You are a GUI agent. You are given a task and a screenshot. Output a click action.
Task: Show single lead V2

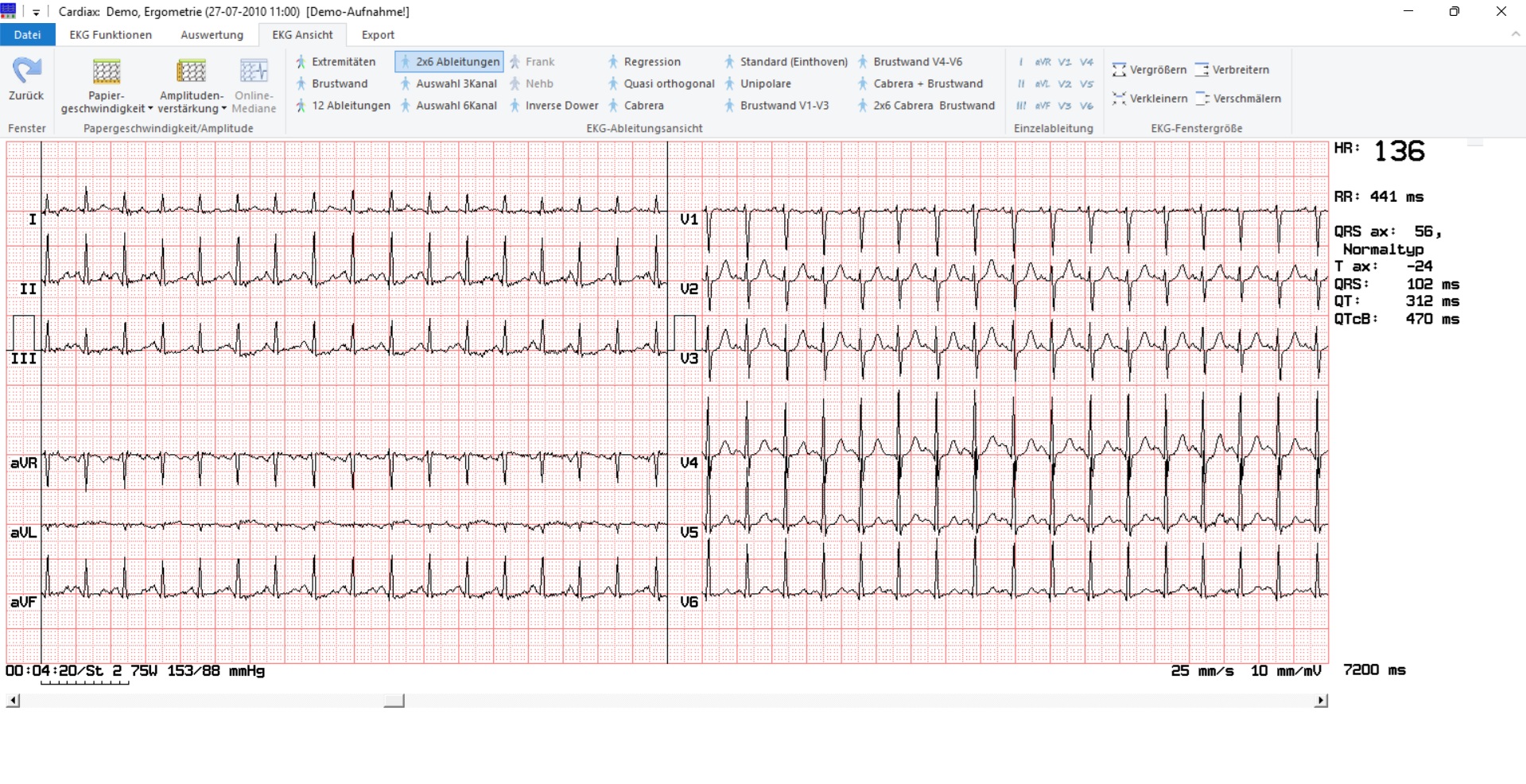pos(1065,83)
